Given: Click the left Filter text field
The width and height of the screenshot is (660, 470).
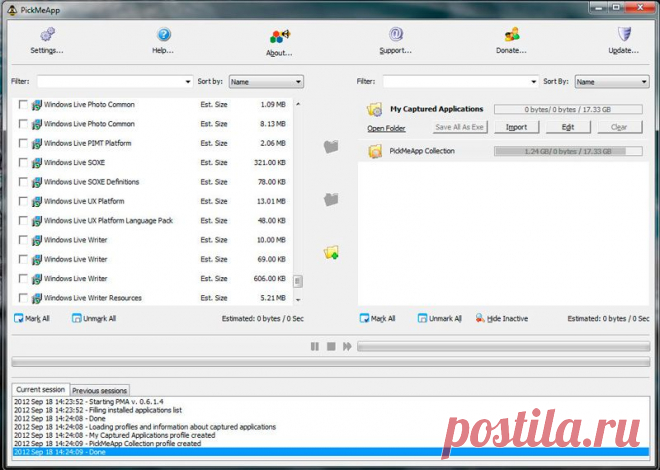Looking at the screenshot, I should coord(110,82).
